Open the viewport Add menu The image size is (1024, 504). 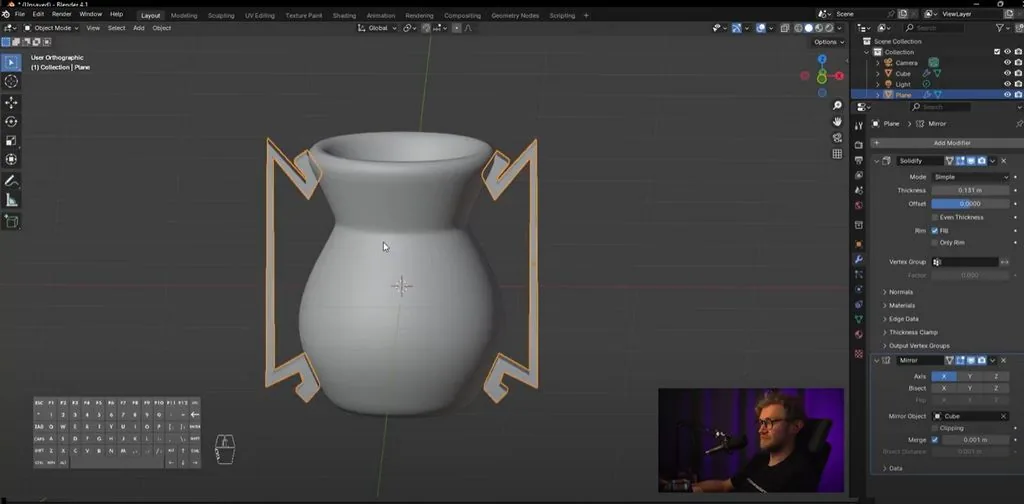coord(138,28)
